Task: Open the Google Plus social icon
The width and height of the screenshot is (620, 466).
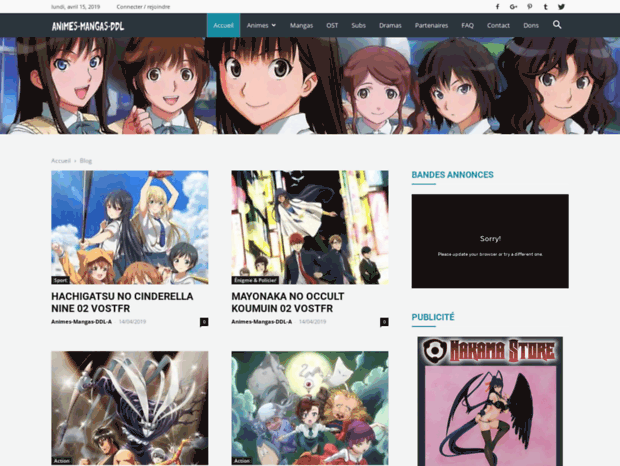Action: click(x=513, y=7)
